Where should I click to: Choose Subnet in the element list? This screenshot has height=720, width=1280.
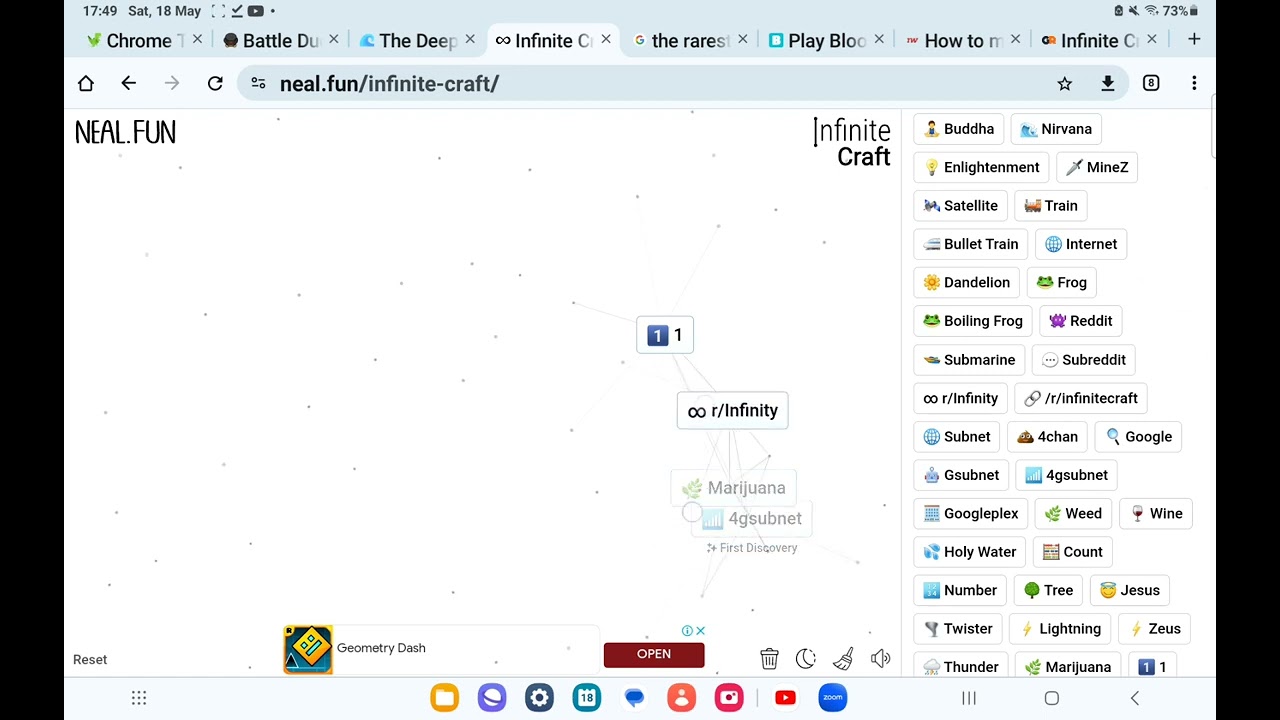pyautogui.click(x=957, y=437)
